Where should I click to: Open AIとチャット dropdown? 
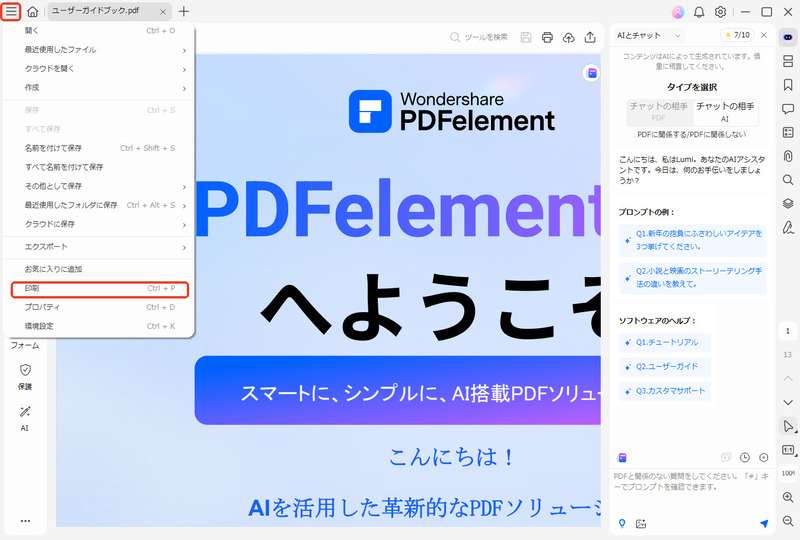point(648,35)
